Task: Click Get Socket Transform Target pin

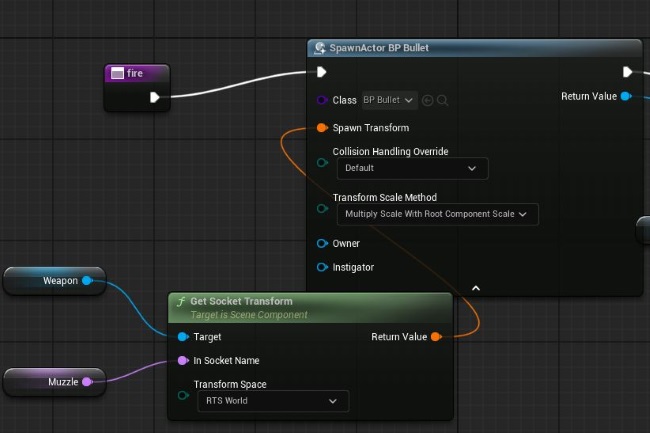Action: point(183,336)
